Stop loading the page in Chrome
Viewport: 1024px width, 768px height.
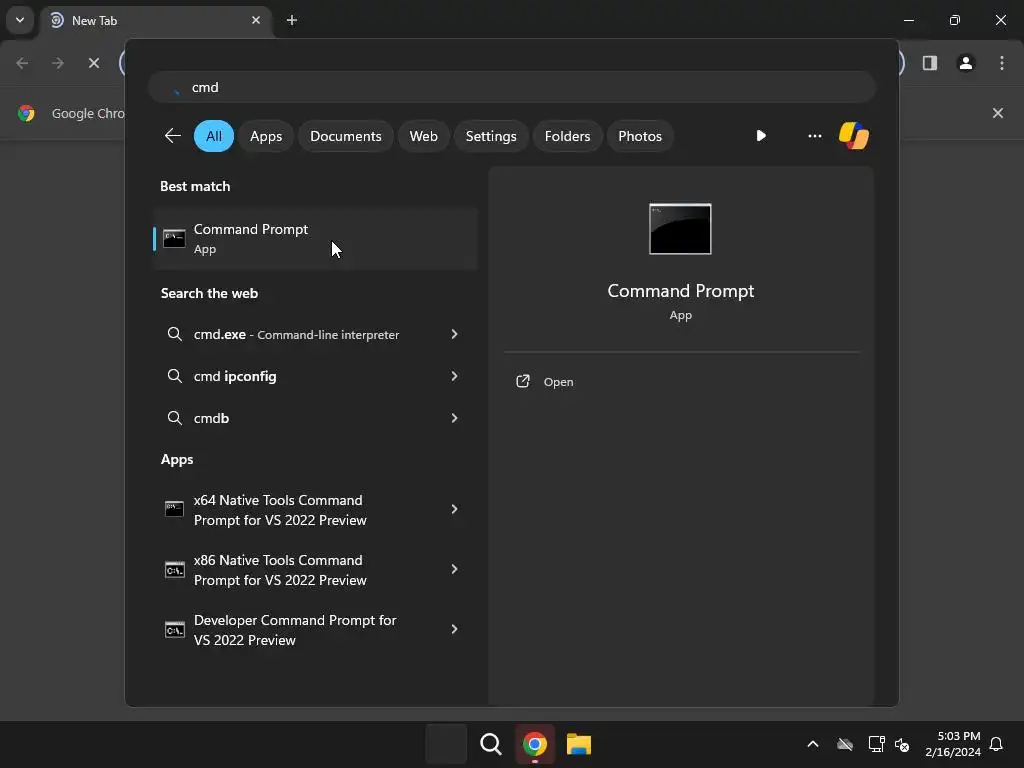(94, 63)
